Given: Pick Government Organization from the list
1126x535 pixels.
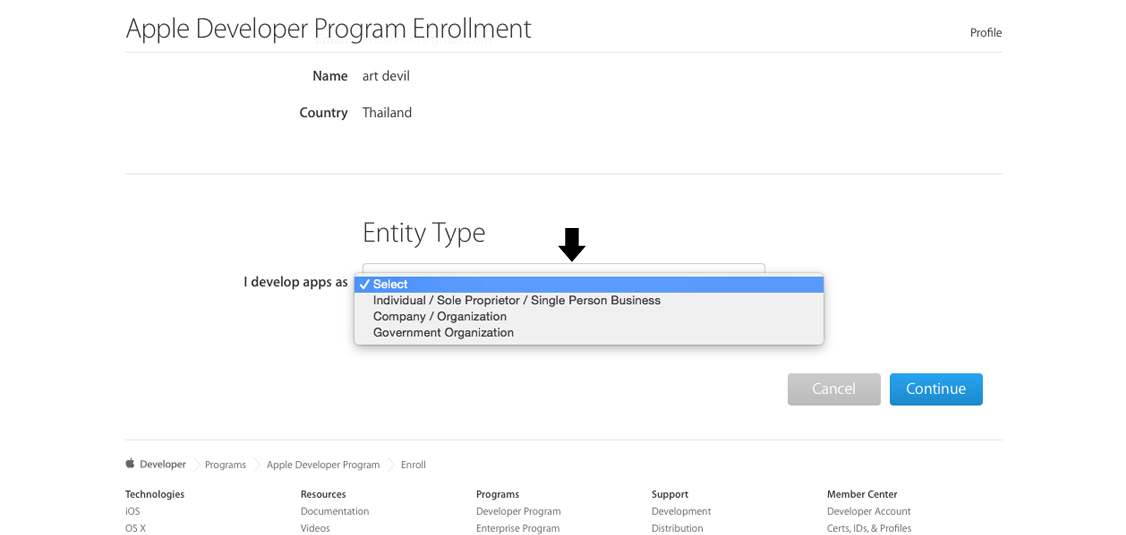Looking at the screenshot, I should click(x=443, y=333).
